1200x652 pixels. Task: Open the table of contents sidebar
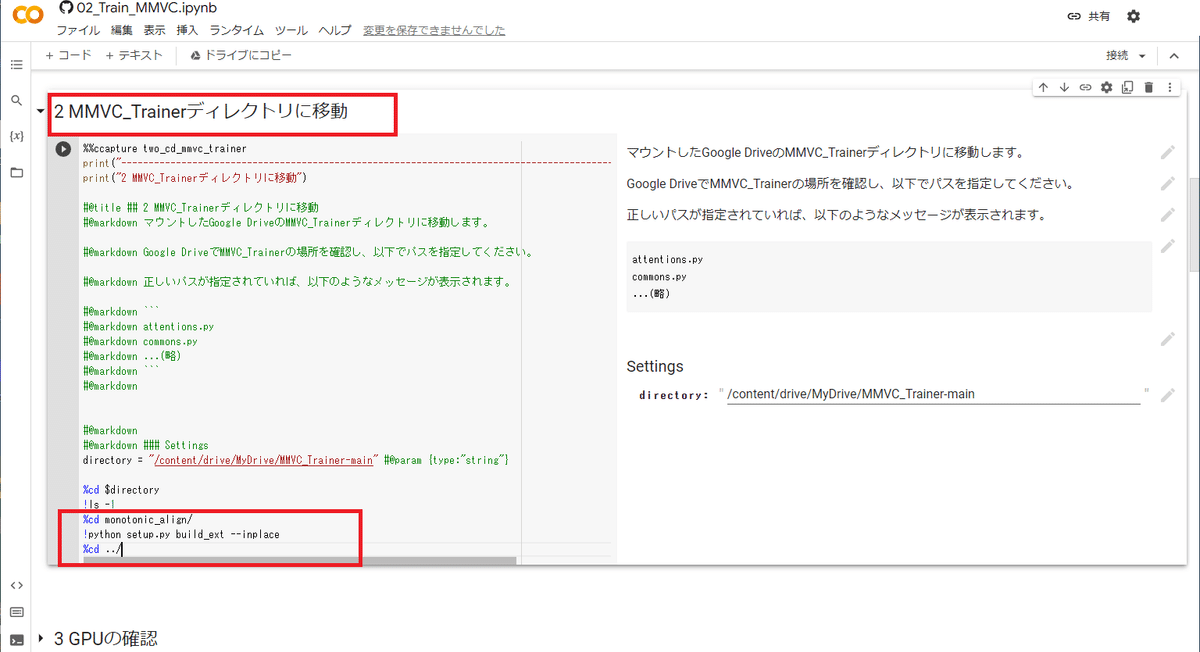(16, 65)
